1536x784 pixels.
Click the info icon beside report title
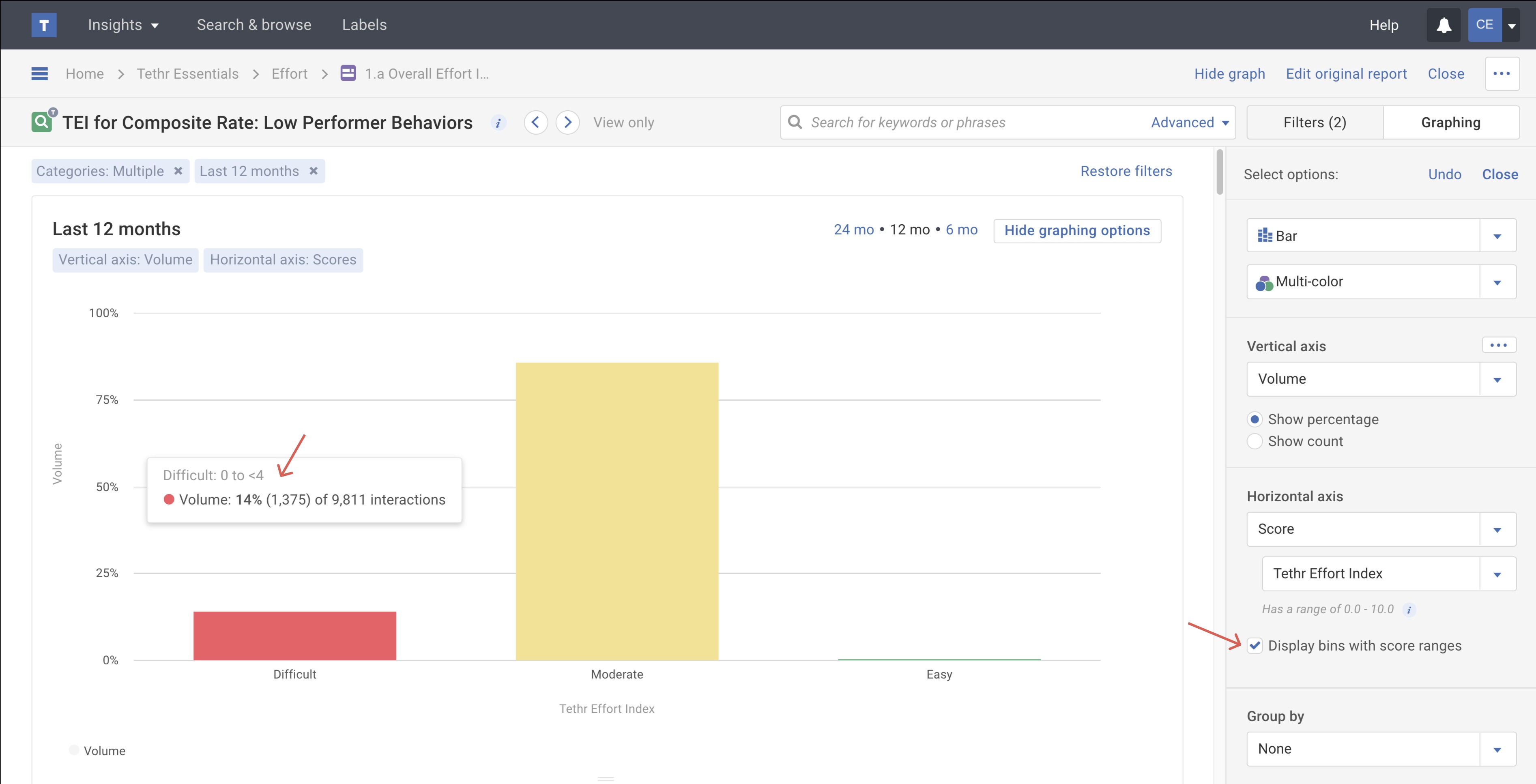[498, 123]
